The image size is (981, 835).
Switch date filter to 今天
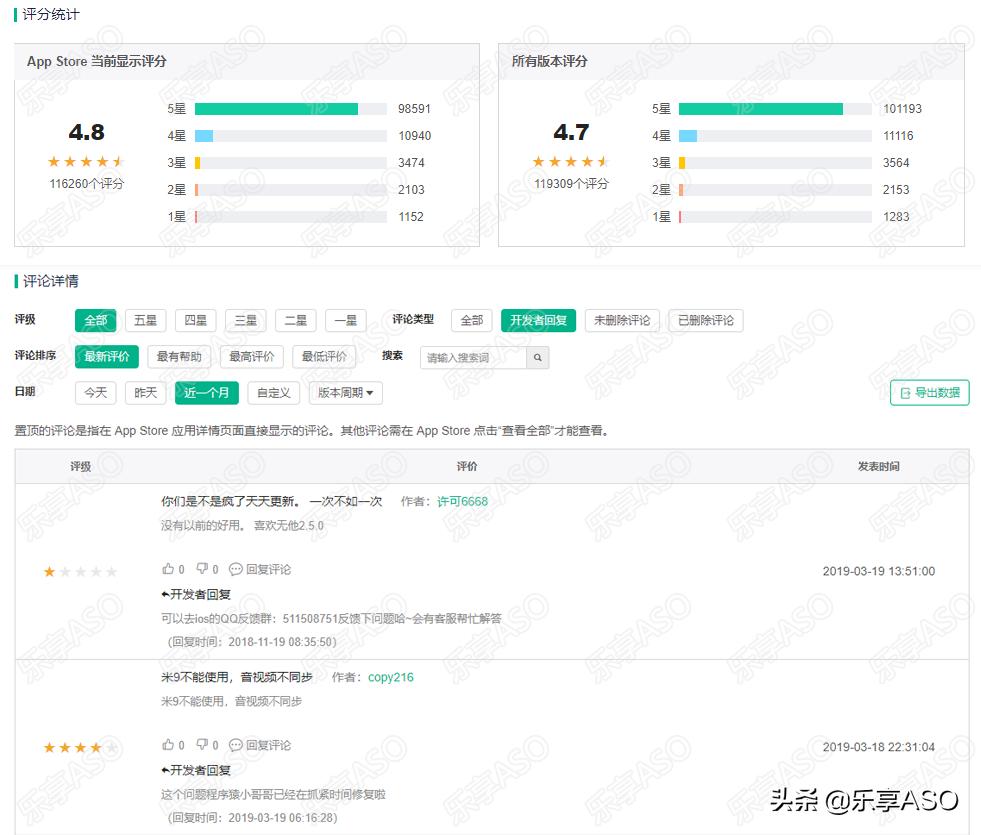click(95, 392)
